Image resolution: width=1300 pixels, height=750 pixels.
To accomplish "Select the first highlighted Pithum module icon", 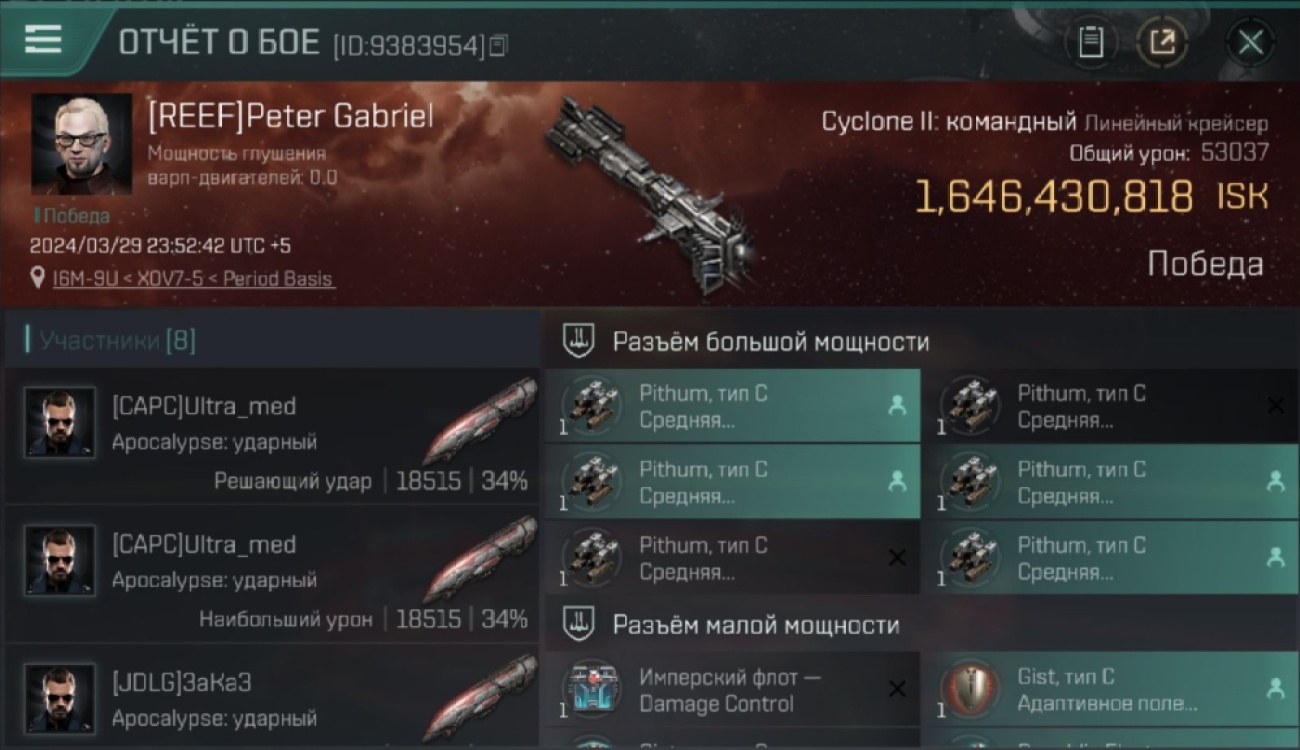I will coord(591,406).
